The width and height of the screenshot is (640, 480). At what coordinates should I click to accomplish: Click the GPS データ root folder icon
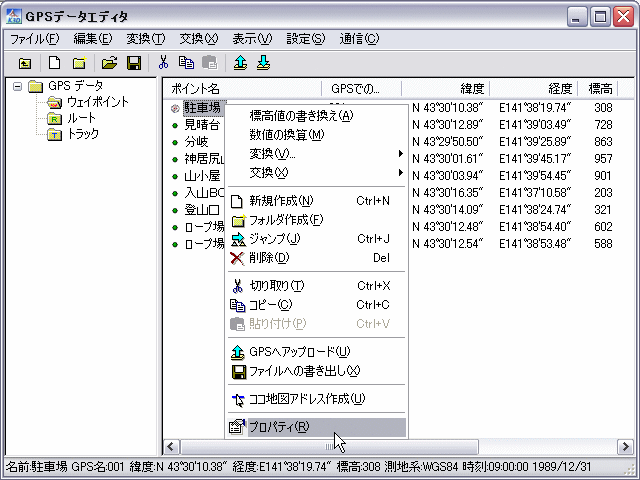tap(36, 86)
